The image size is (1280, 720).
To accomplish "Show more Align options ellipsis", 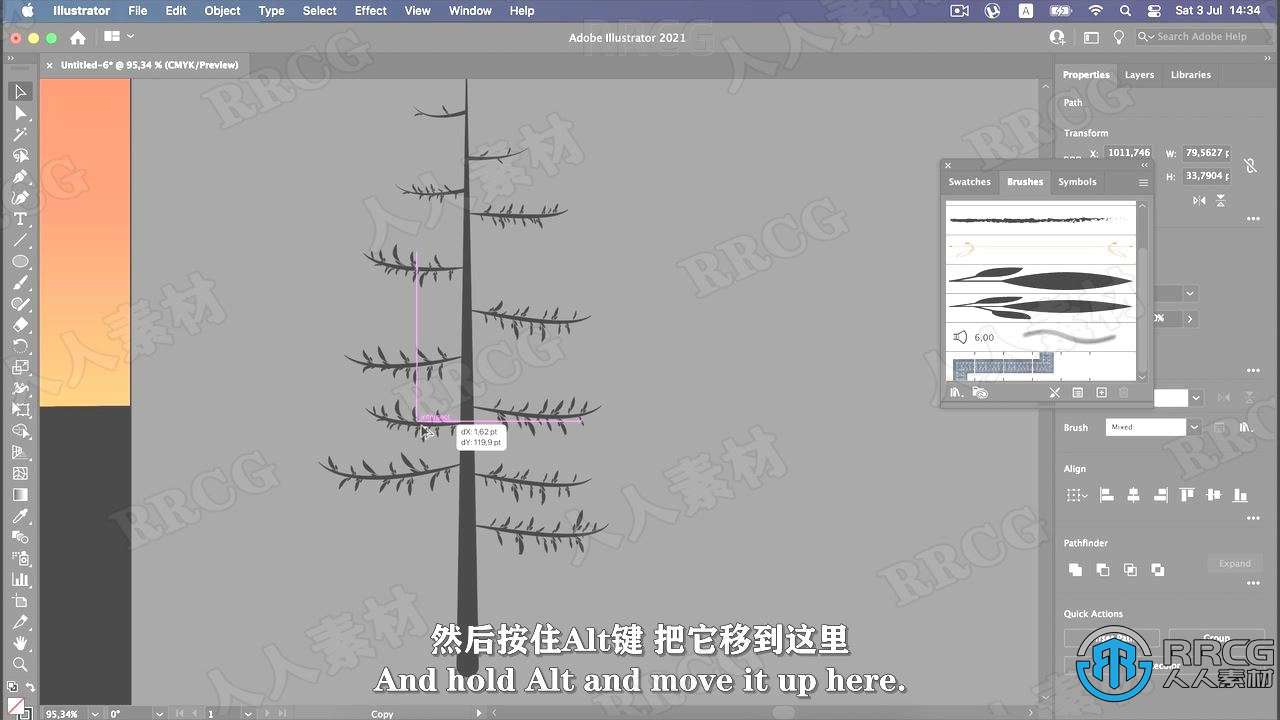I will pos(1253,519).
